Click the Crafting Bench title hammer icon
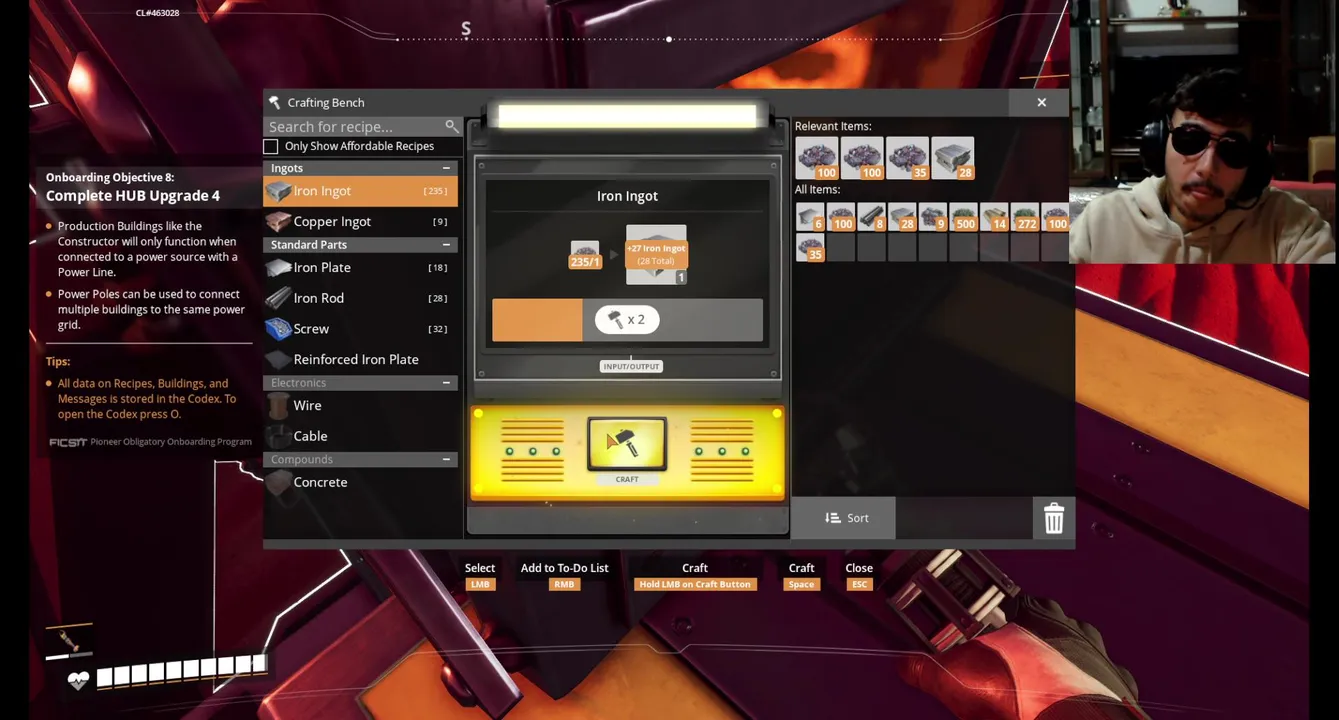Image resolution: width=1339 pixels, height=720 pixels. coord(275,103)
